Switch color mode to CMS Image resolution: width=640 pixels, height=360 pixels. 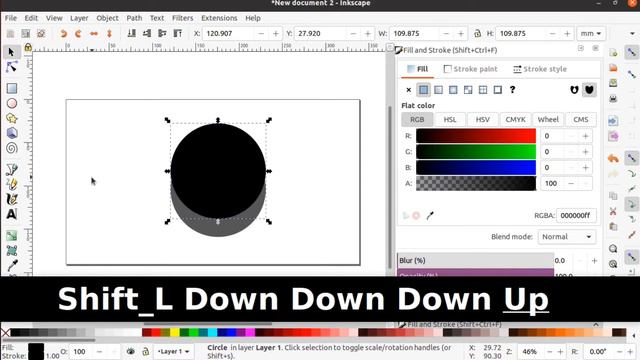(581, 120)
